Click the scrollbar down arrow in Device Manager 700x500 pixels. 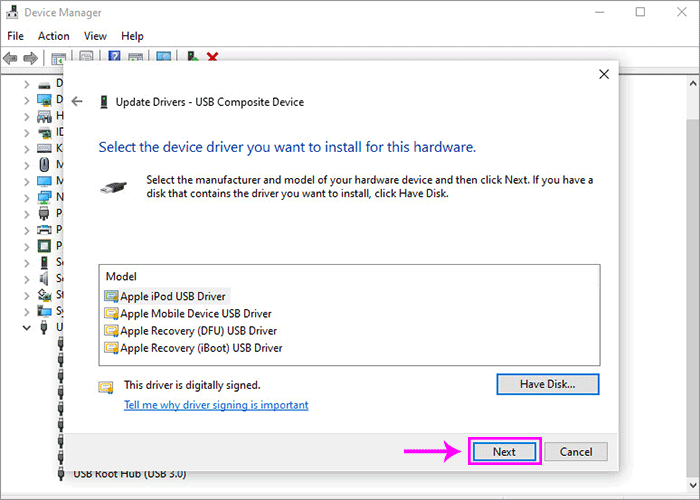pyautogui.click(x=693, y=484)
